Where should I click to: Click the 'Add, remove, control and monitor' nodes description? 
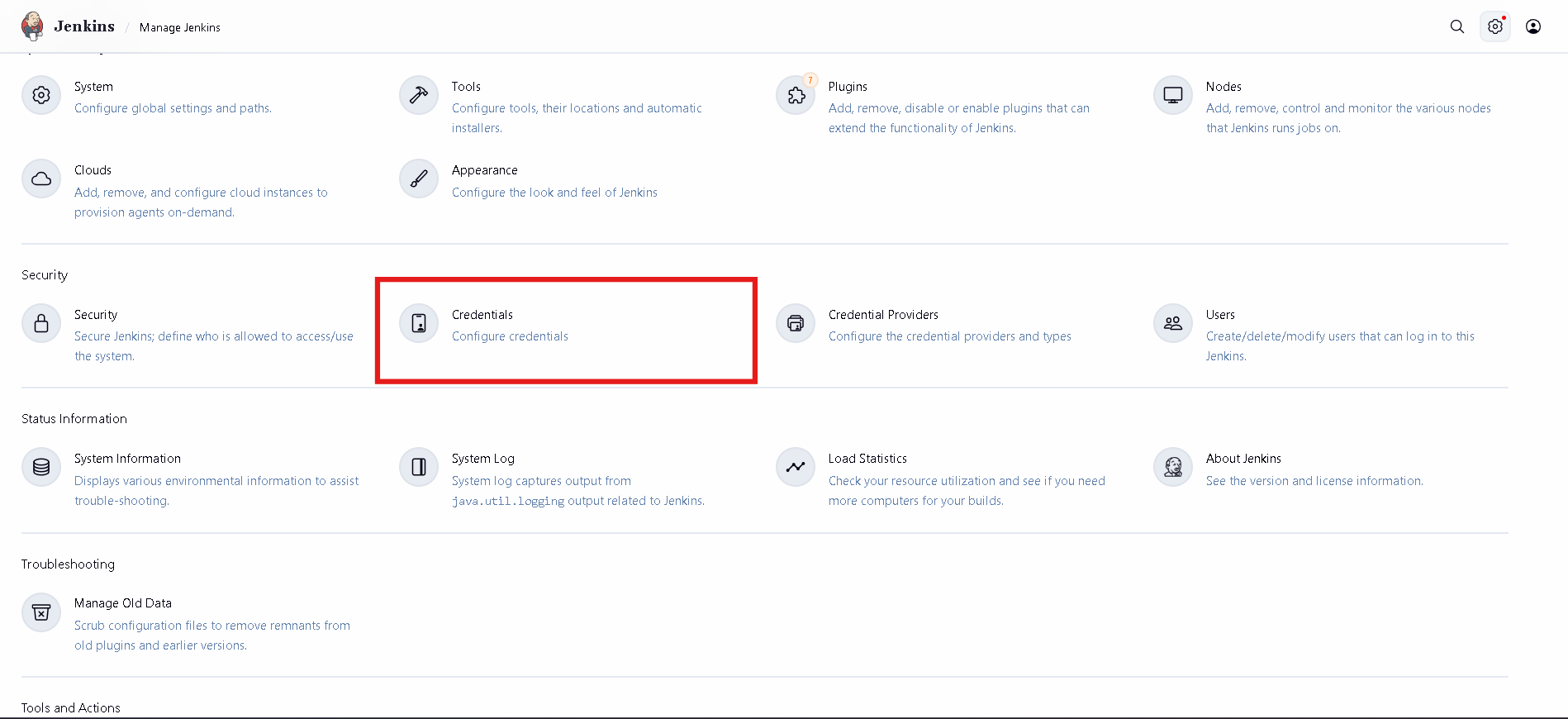coord(1348,118)
